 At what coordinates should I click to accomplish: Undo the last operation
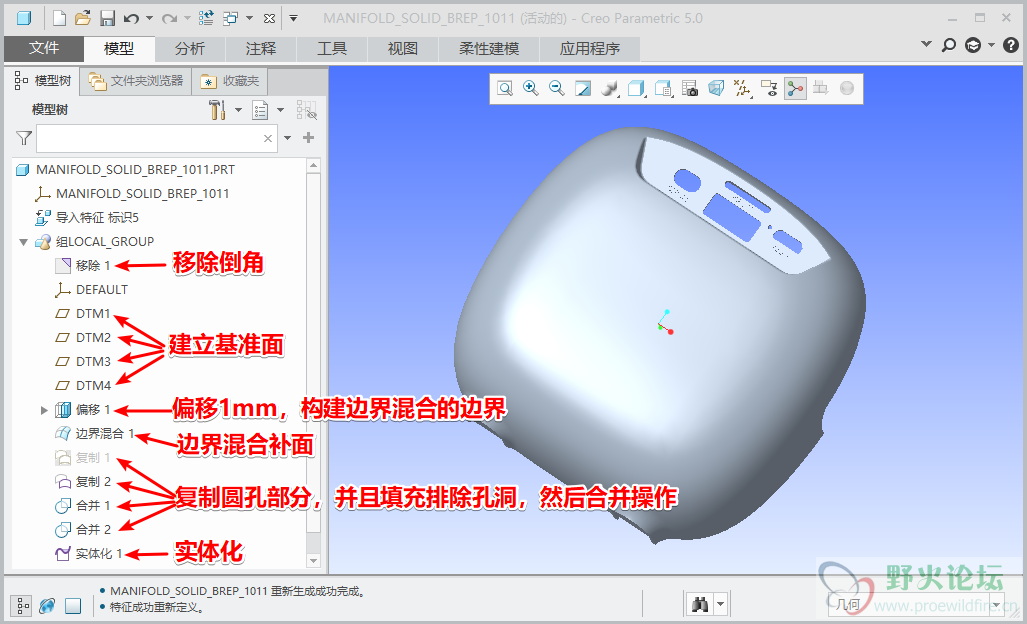[131, 18]
